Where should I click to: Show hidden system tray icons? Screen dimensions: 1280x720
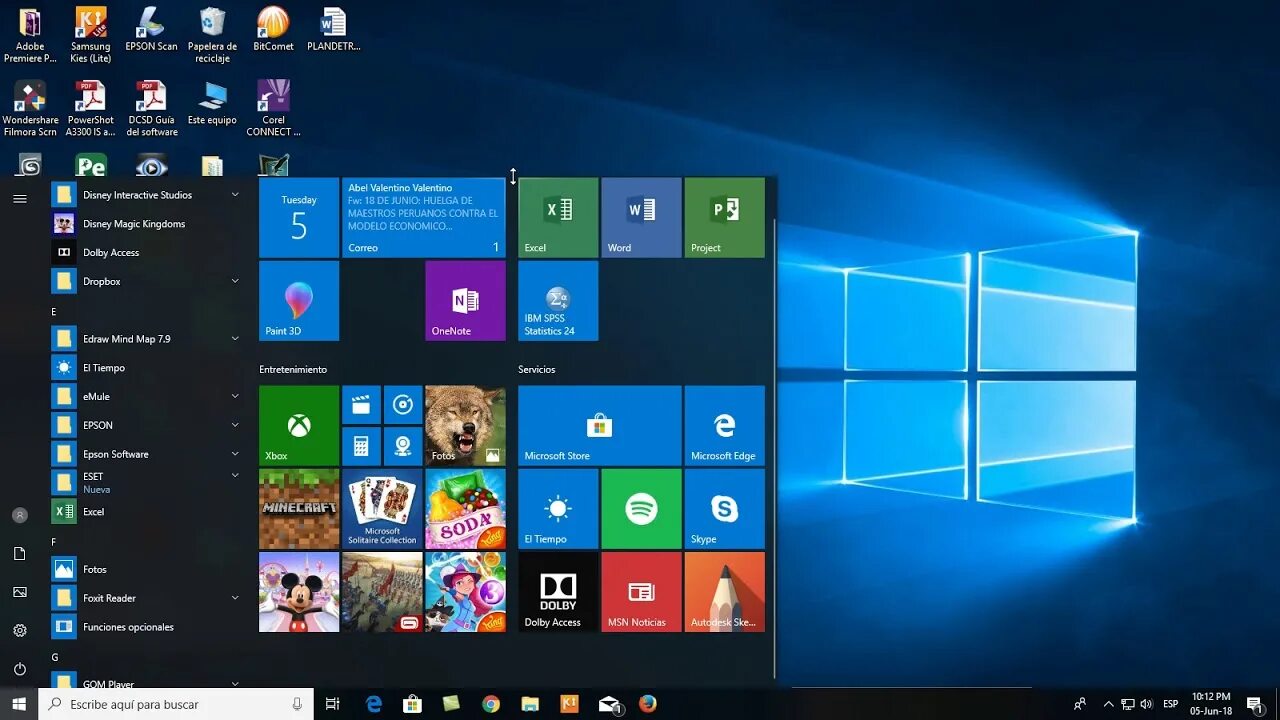1108,704
